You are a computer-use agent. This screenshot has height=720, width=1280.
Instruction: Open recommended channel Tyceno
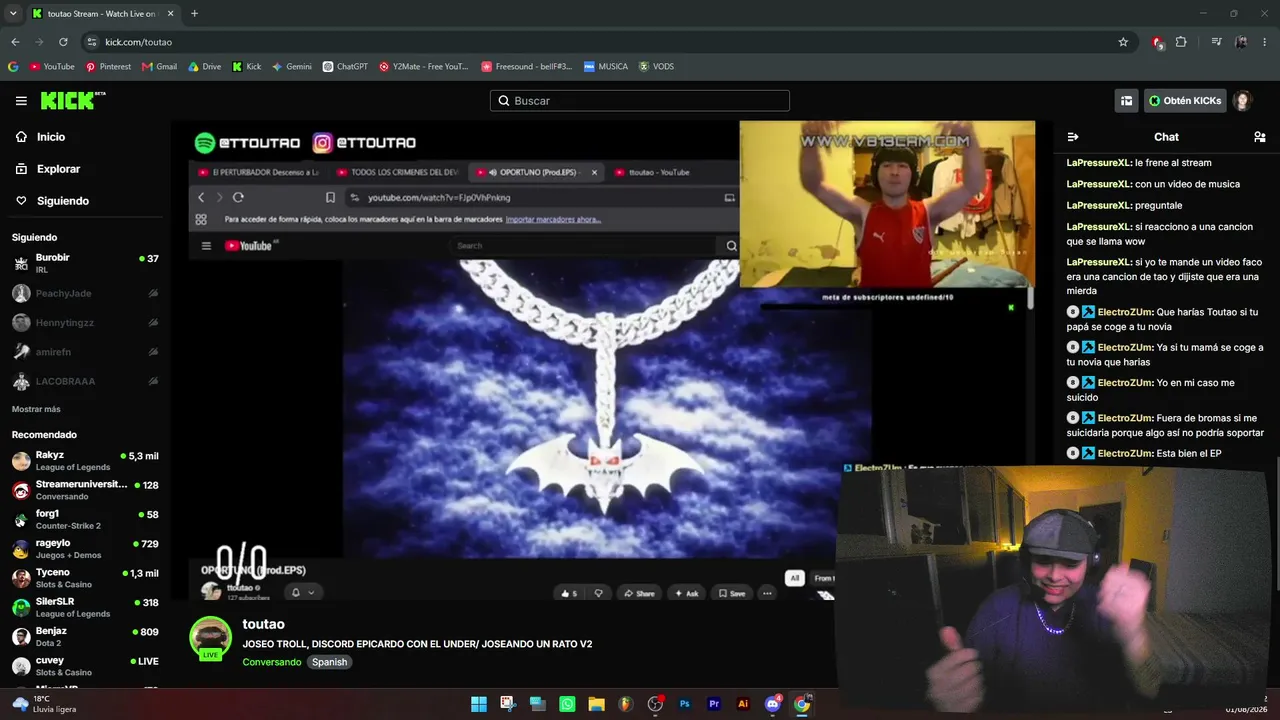(x=85, y=578)
